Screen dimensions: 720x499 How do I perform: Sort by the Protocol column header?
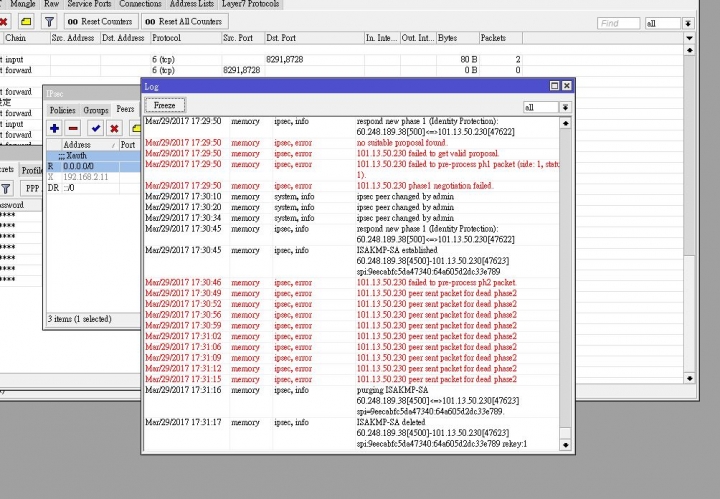[186, 38]
